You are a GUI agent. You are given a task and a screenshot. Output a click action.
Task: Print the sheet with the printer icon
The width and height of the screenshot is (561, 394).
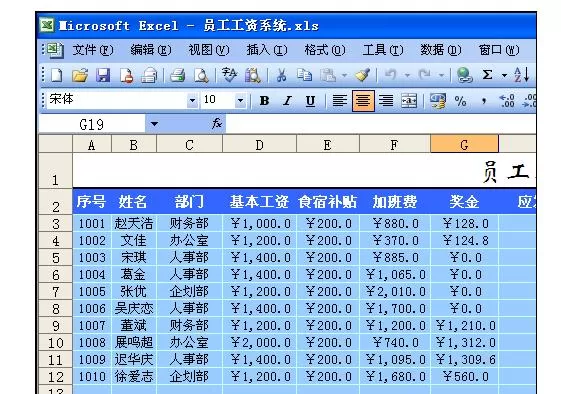click(177, 76)
